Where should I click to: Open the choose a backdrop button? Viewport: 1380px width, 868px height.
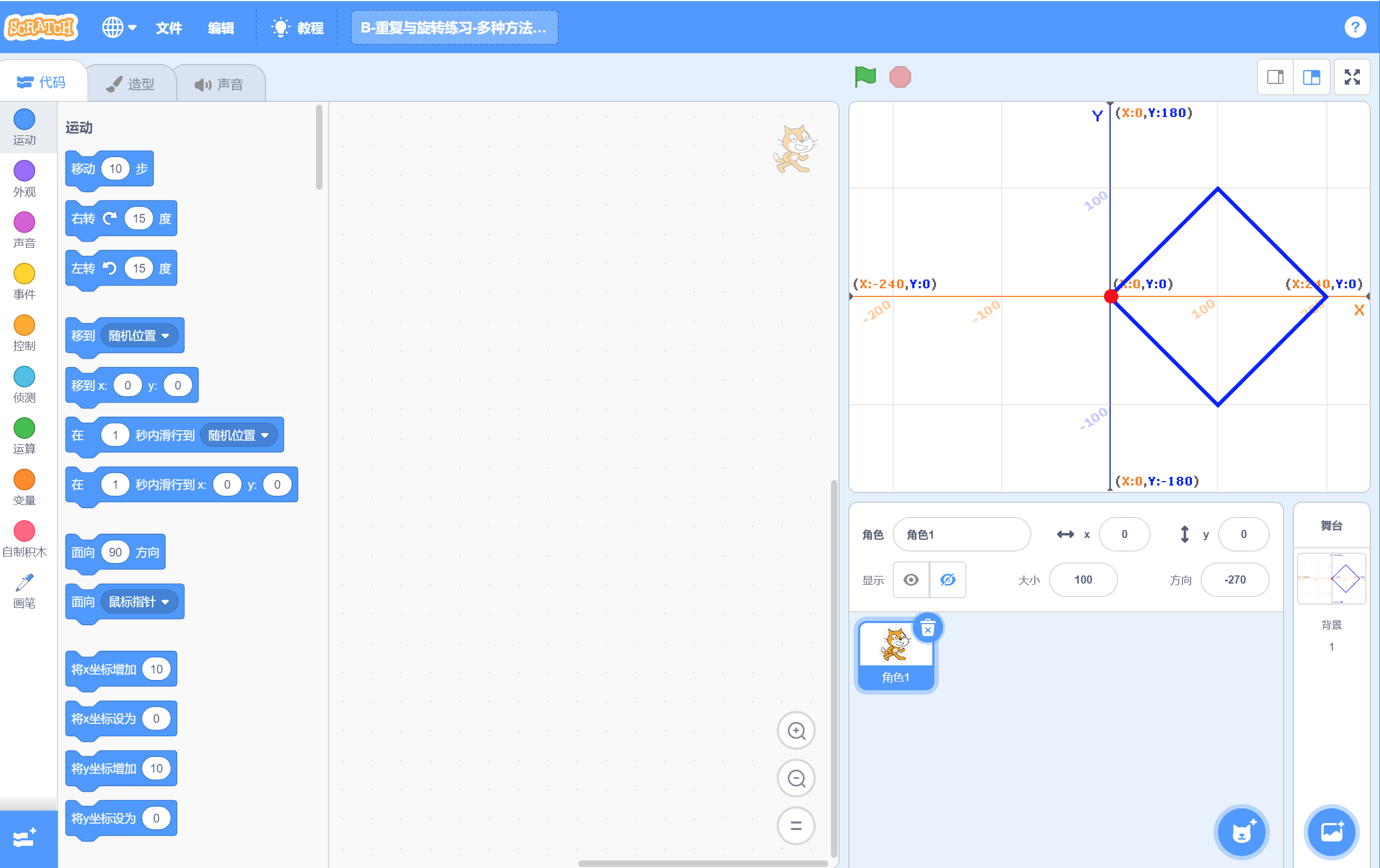(1331, 832)
